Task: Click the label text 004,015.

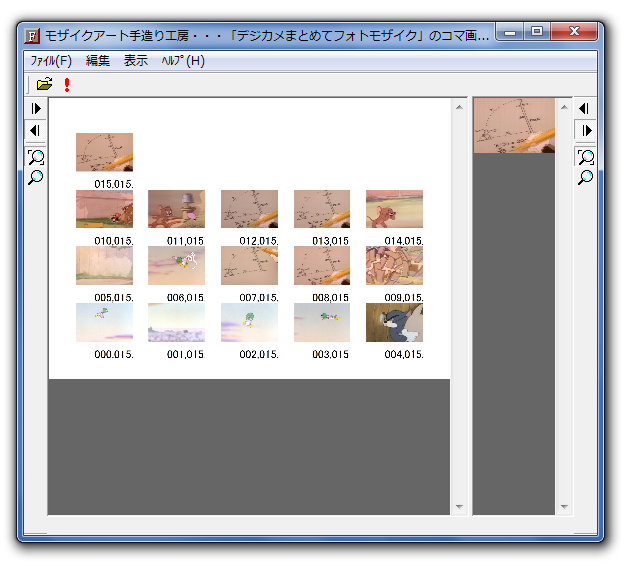Action: [404, 354]
